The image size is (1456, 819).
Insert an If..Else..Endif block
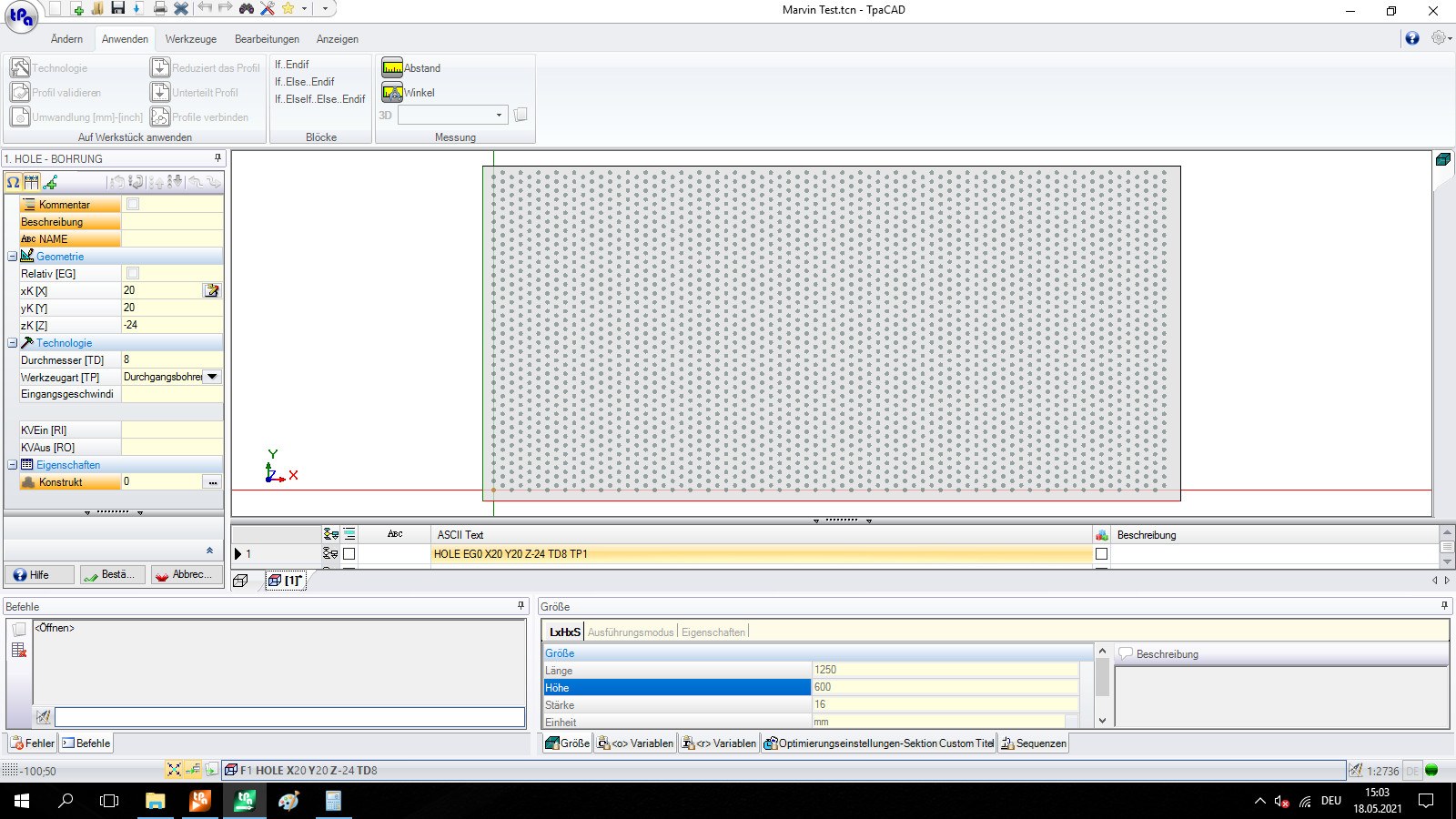pyautogui.click(x=304, y=82)
